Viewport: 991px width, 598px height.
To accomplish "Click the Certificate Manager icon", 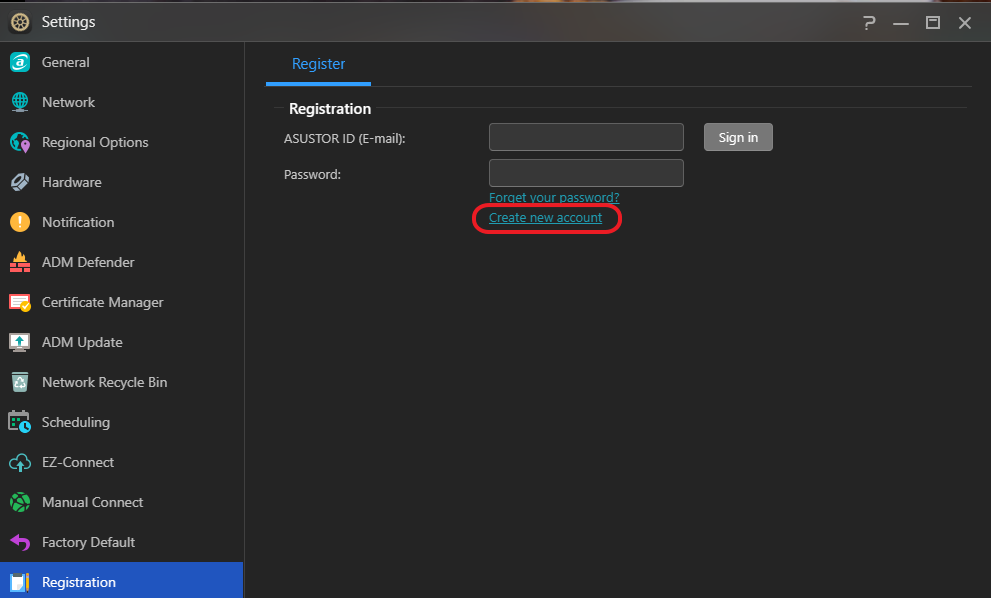I will click(20, 302).
